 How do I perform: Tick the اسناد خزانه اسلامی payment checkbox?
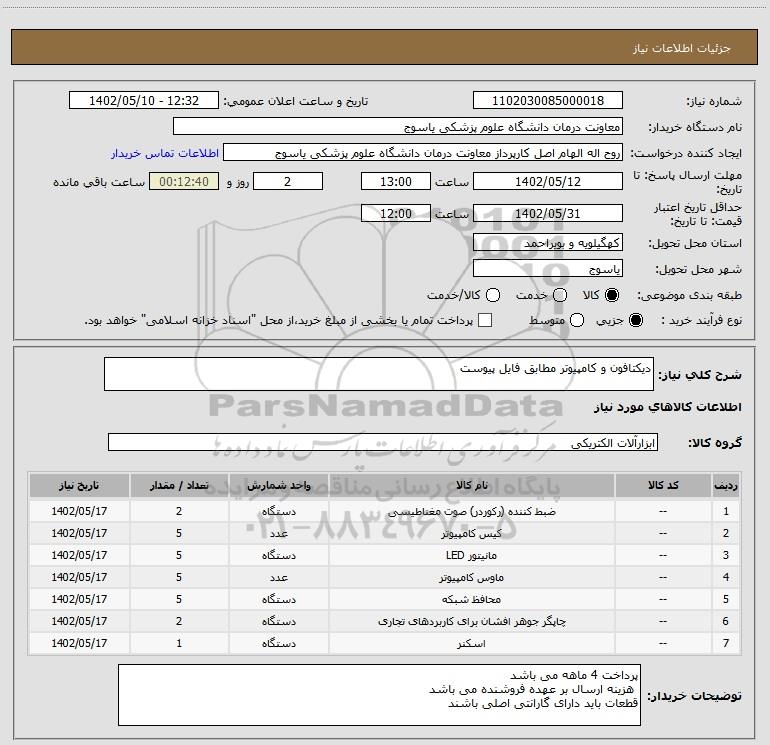(x=485, y=320)
